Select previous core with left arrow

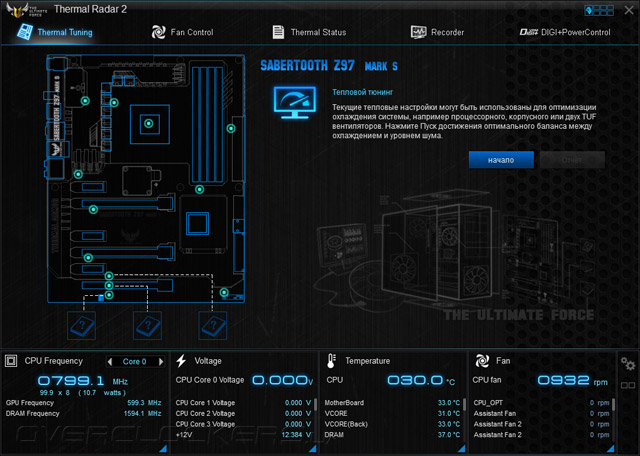110,361
